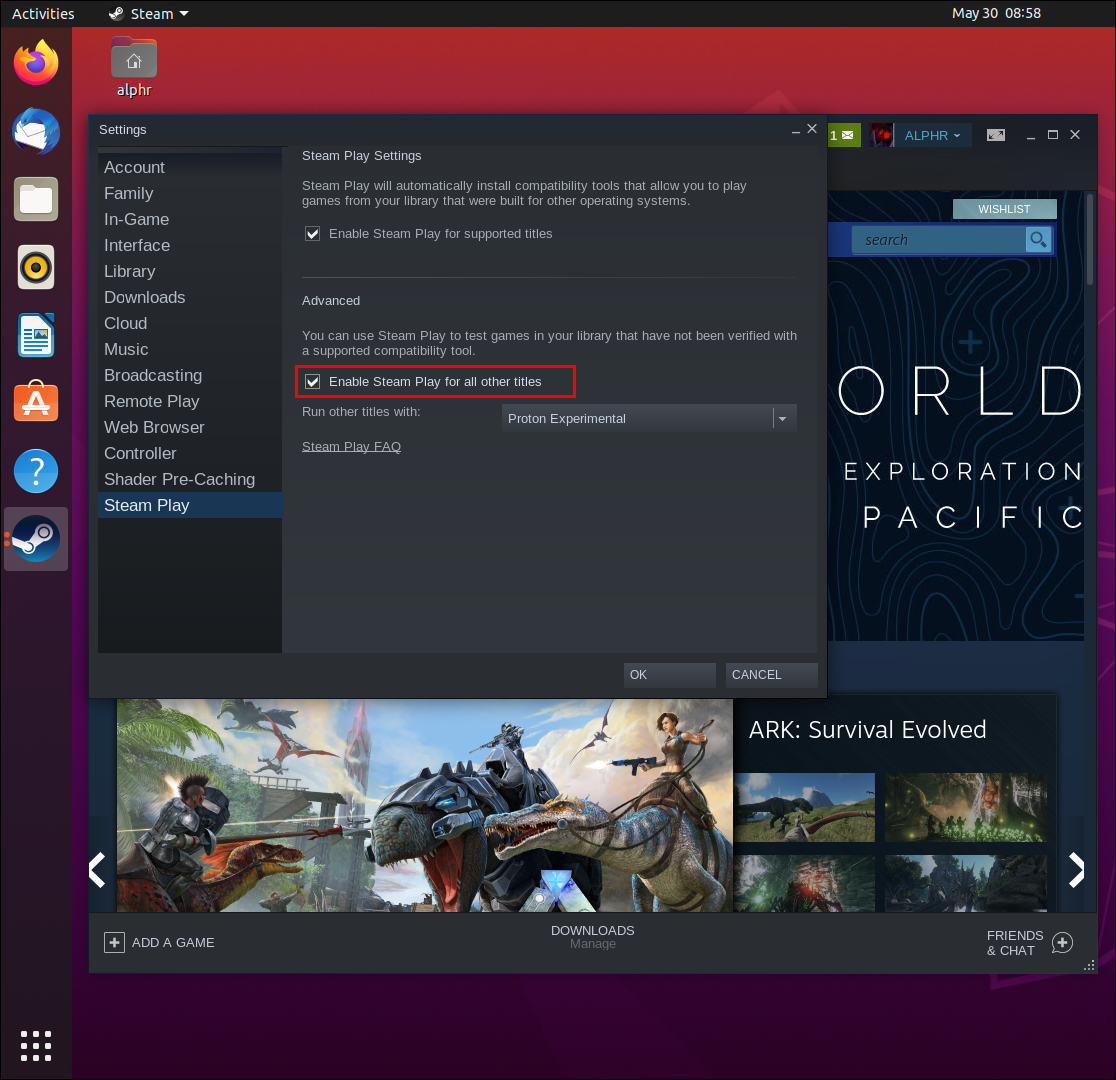Open the Help question mark icon

[36, 471]
